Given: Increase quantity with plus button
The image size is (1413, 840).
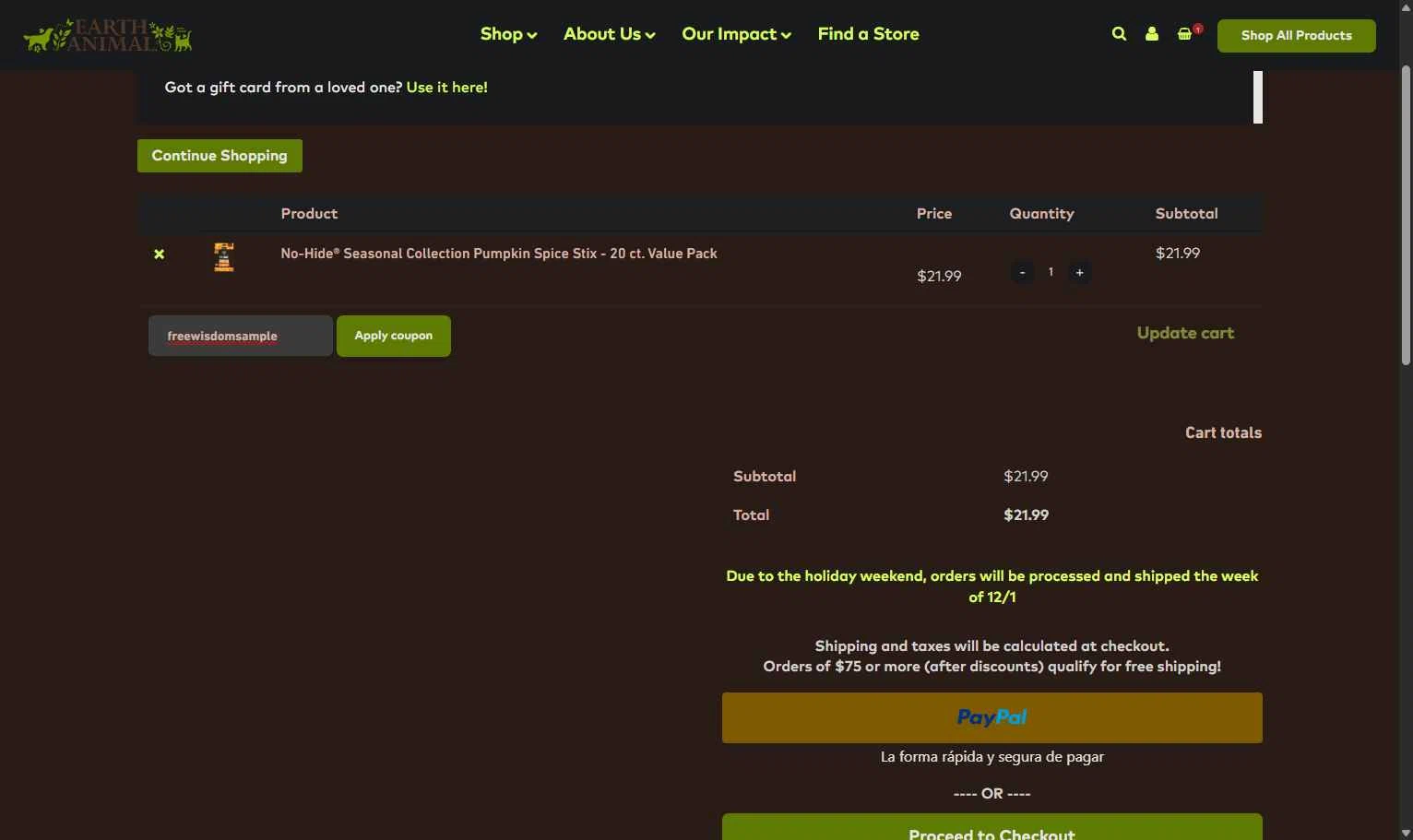Looking at the screenshot, I should tap(1079, 272).
